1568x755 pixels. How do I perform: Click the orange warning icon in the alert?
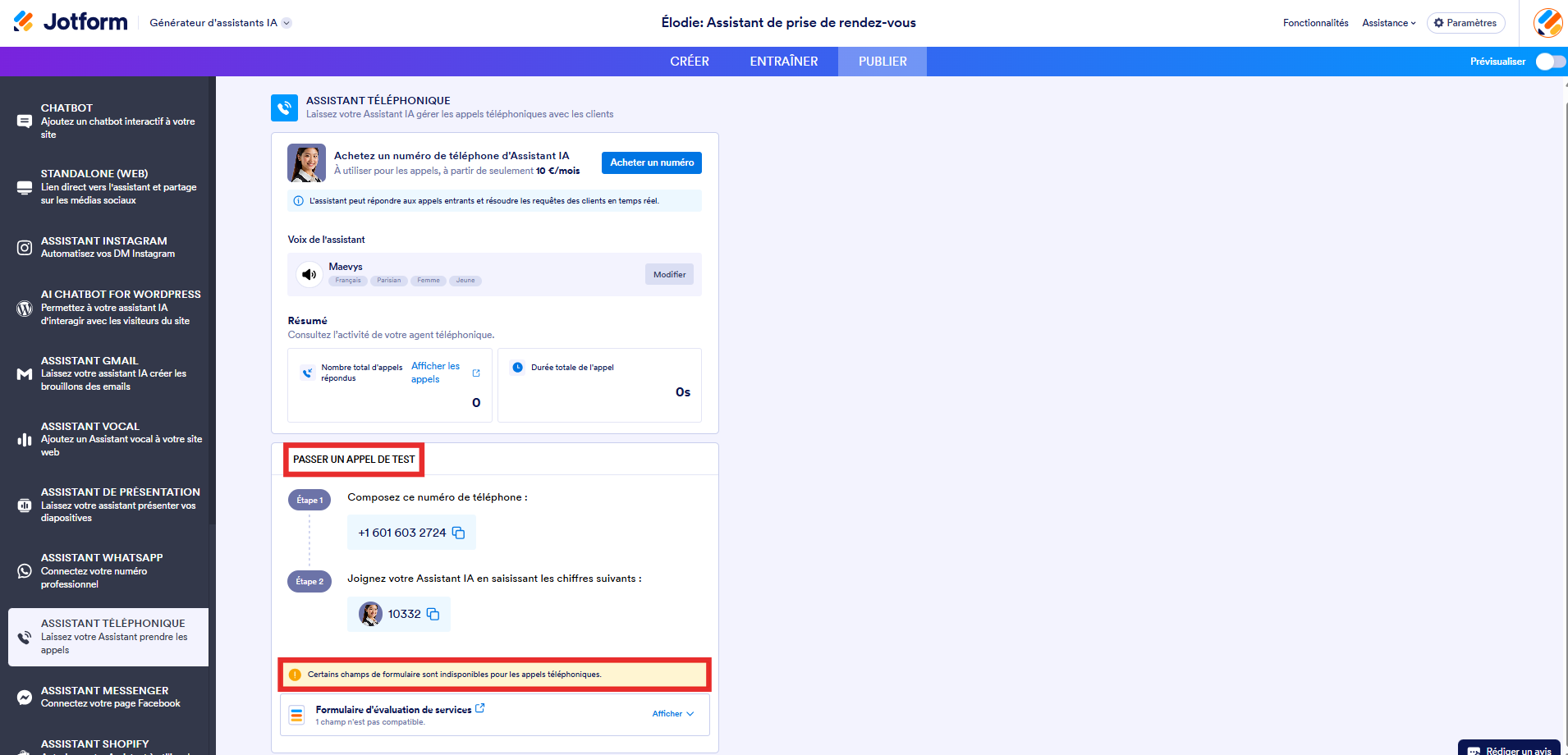(295, 675)
